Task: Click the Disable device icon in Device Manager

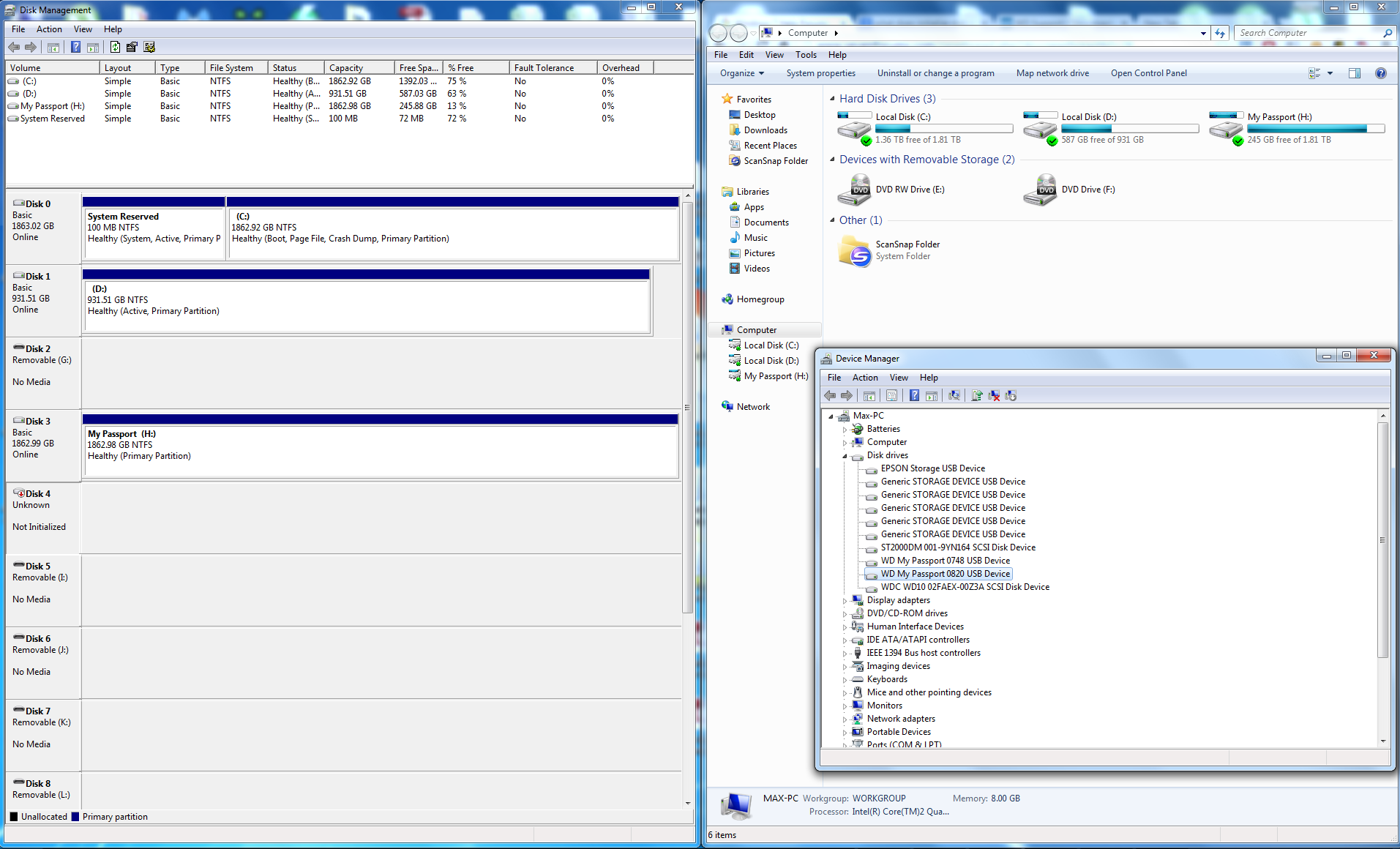Action: (x=1011, y=395)
